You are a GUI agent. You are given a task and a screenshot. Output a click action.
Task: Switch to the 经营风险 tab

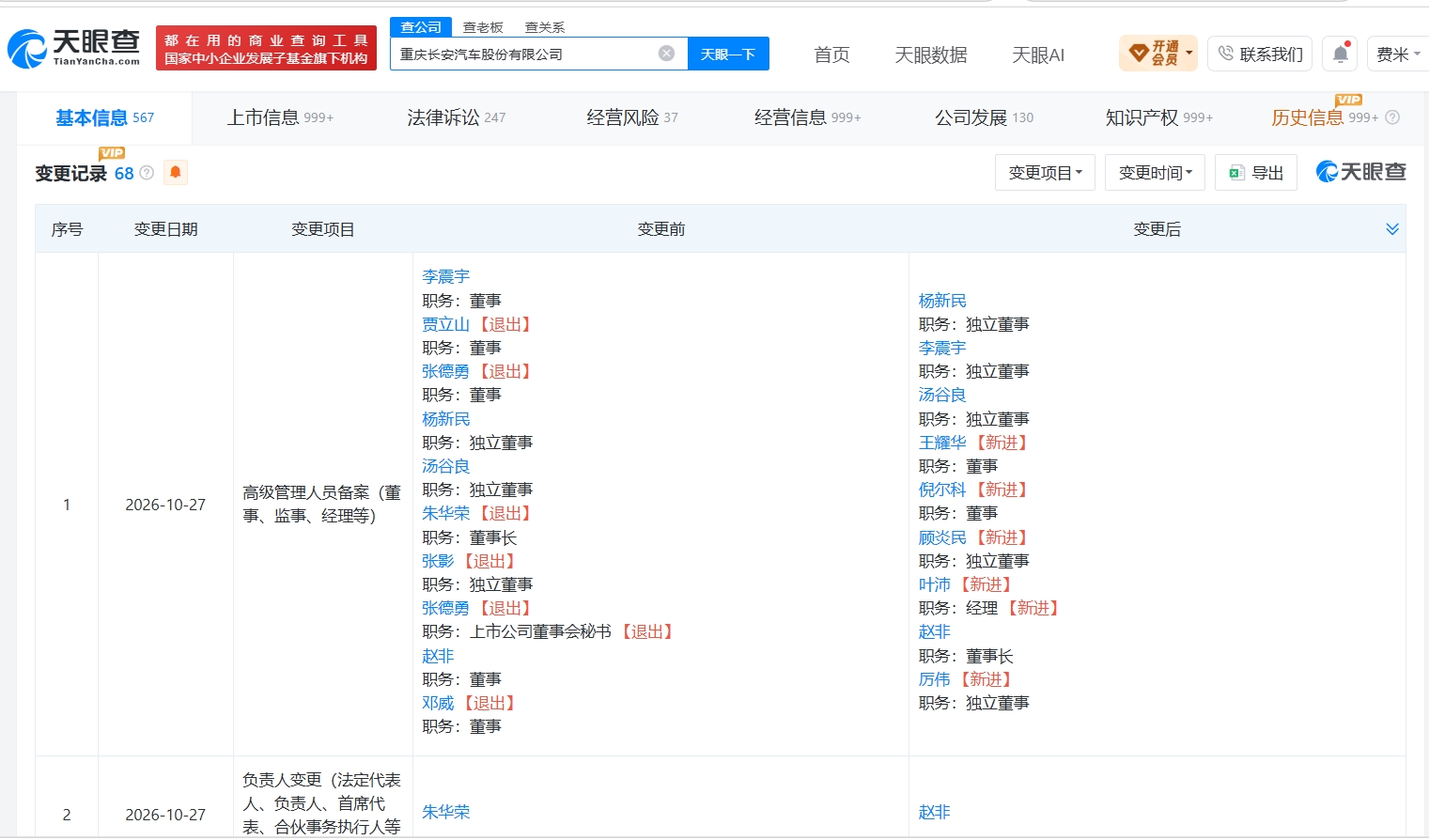[x=631, y=117]
